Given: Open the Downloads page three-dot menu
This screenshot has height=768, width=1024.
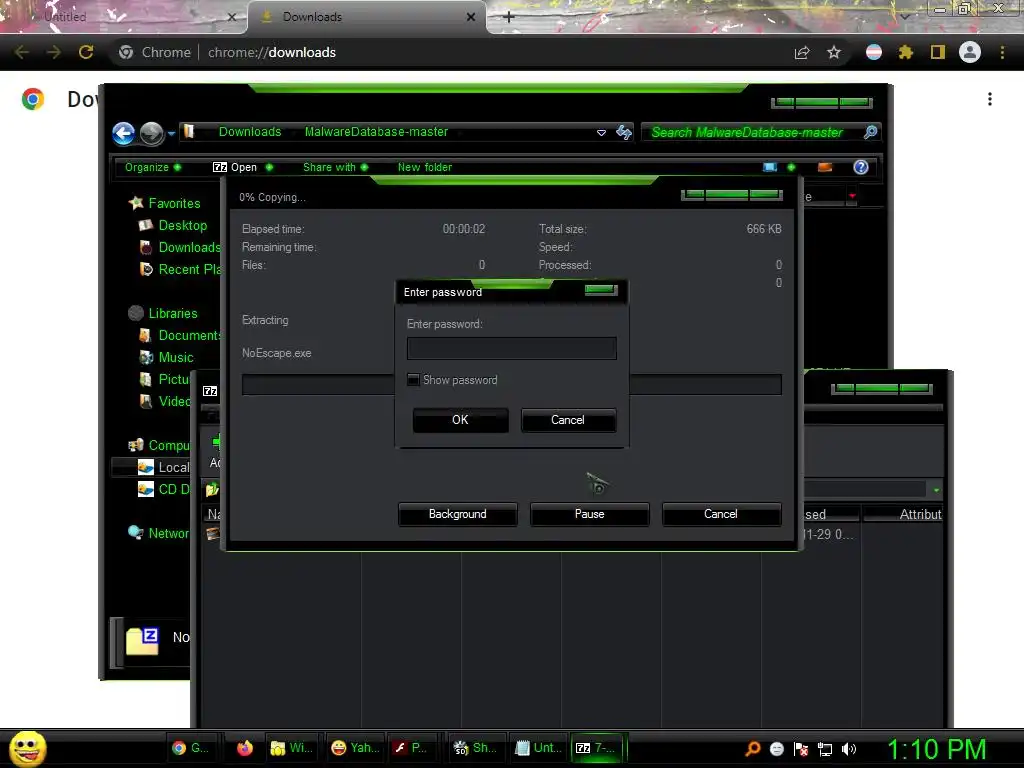Looking at the screenshot, I should click(x=990, y=99).
